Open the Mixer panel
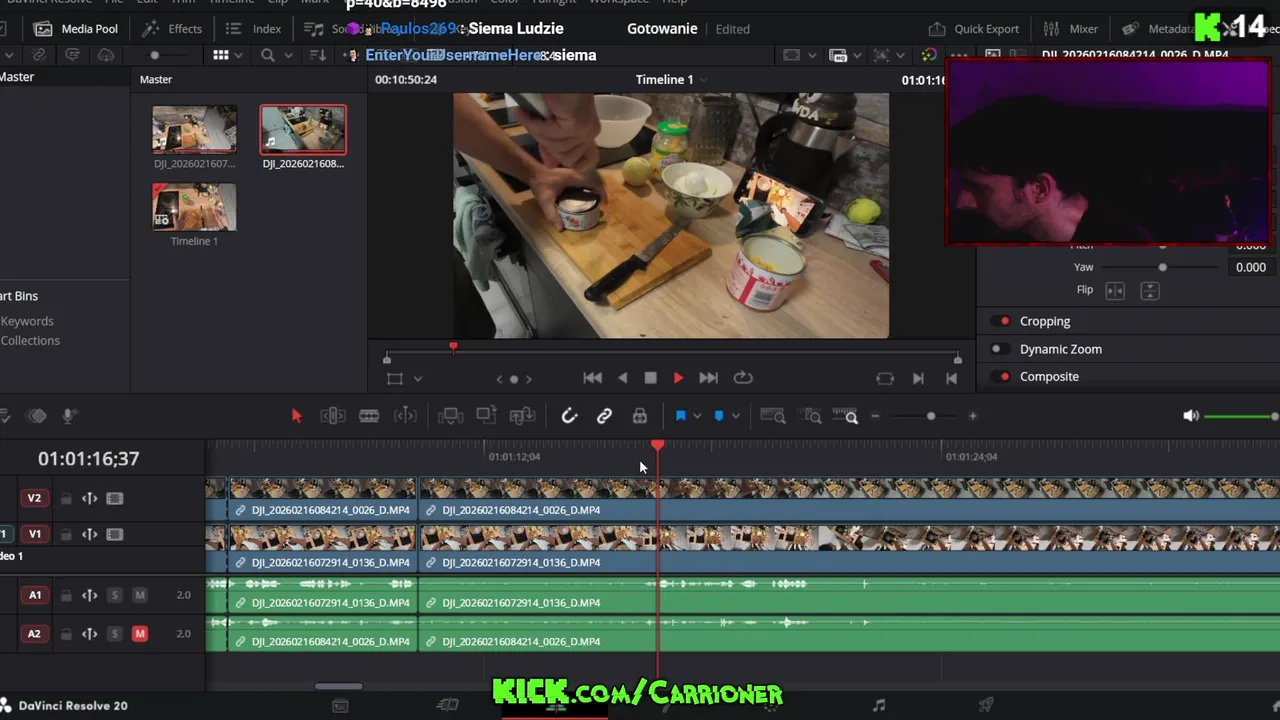Screen dimensions: 1280x720 click(1071, 29)
